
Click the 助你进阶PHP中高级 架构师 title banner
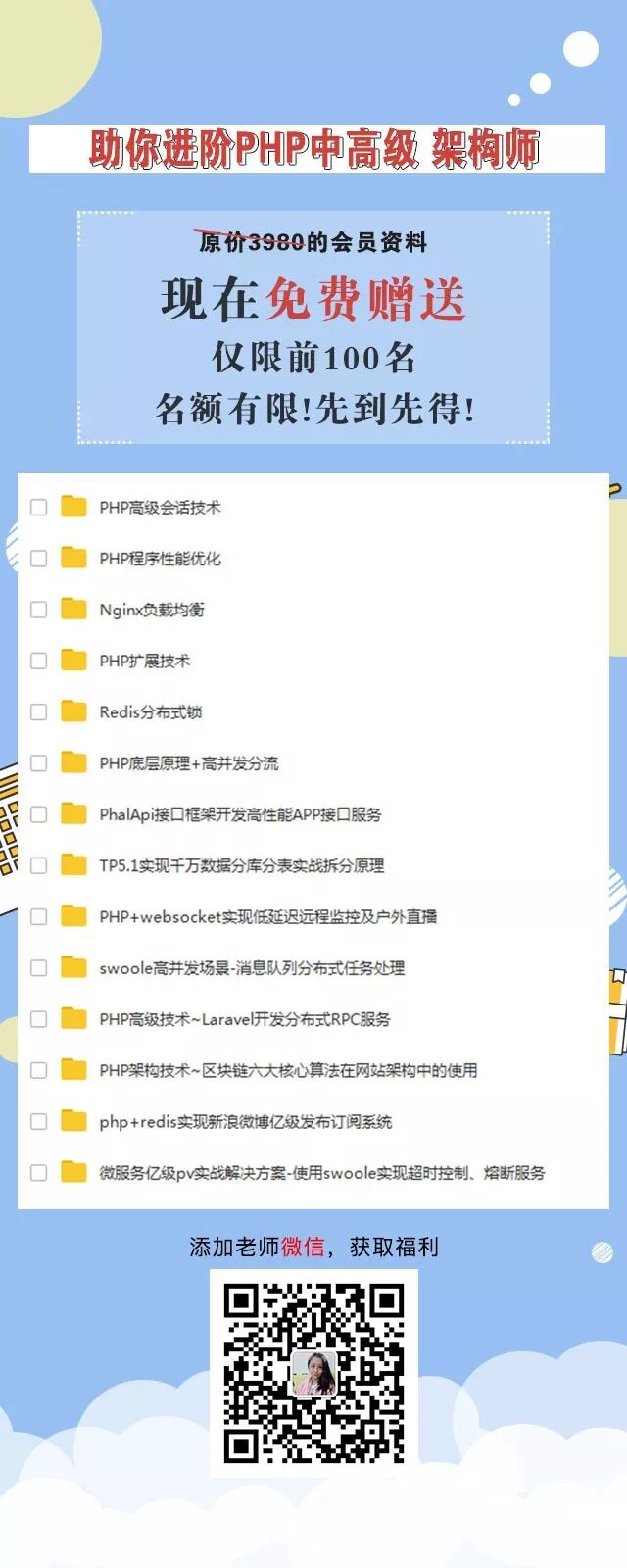point(316,150)
